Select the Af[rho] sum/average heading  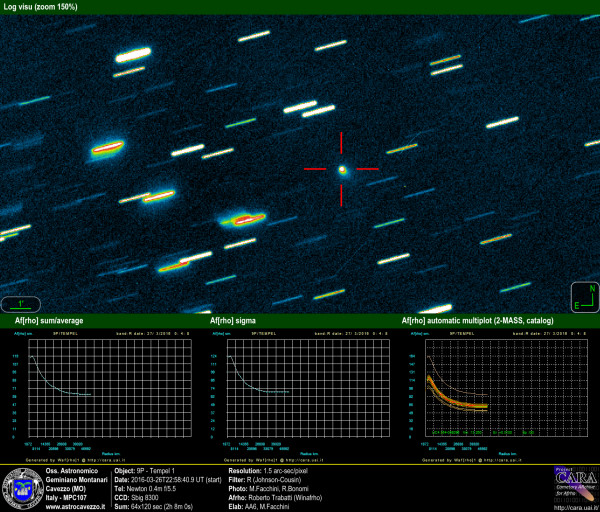[48, 321]
